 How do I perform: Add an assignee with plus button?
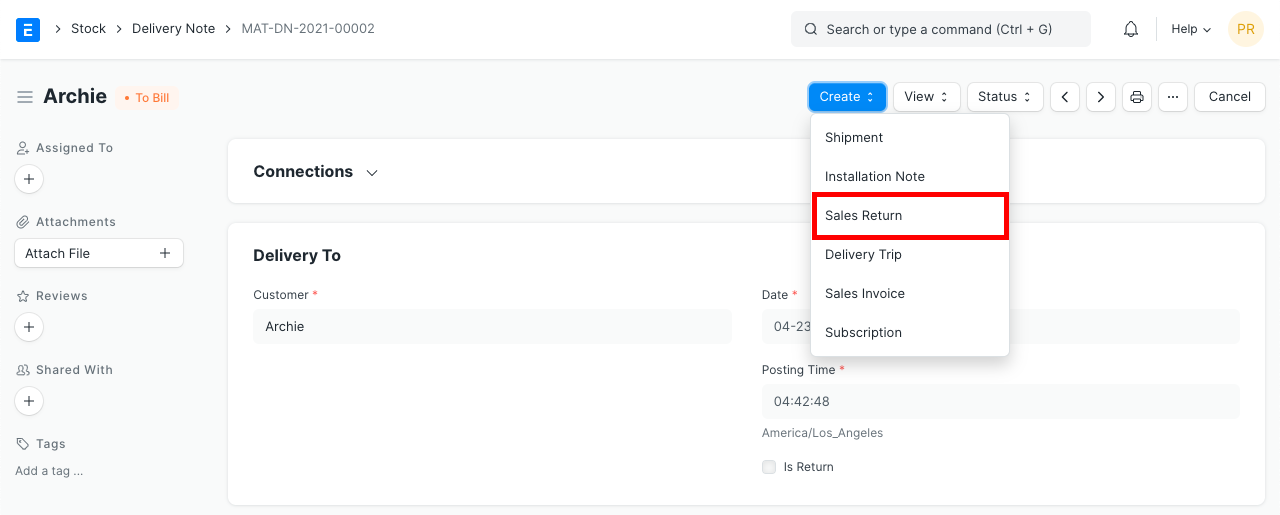(29, 179)
